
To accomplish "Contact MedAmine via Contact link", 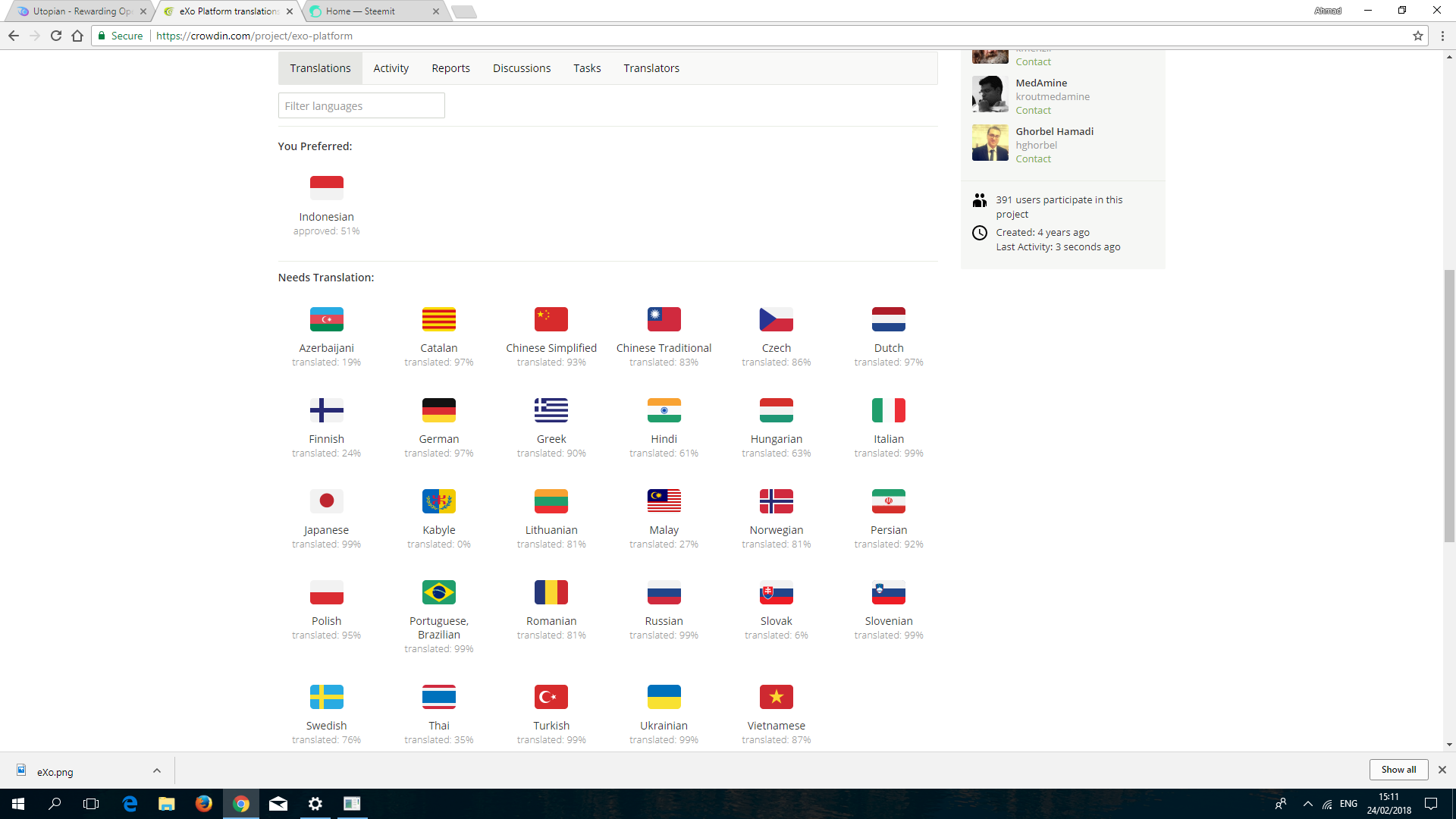I will click(1033, 111).
